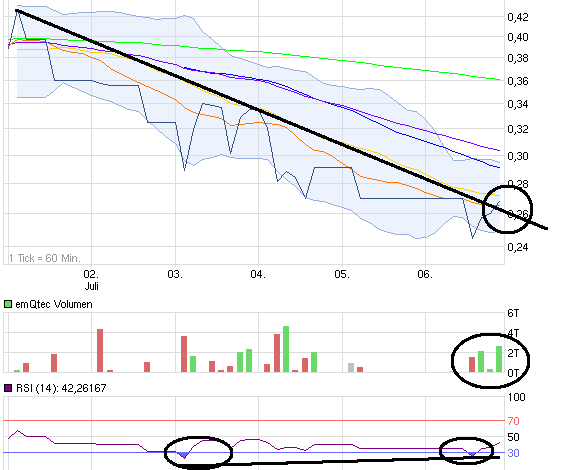Image resolution: width=561 pixels, height=470 pixels.
Task: Click the 0,36 price axis value
Action: click(518, 81)
